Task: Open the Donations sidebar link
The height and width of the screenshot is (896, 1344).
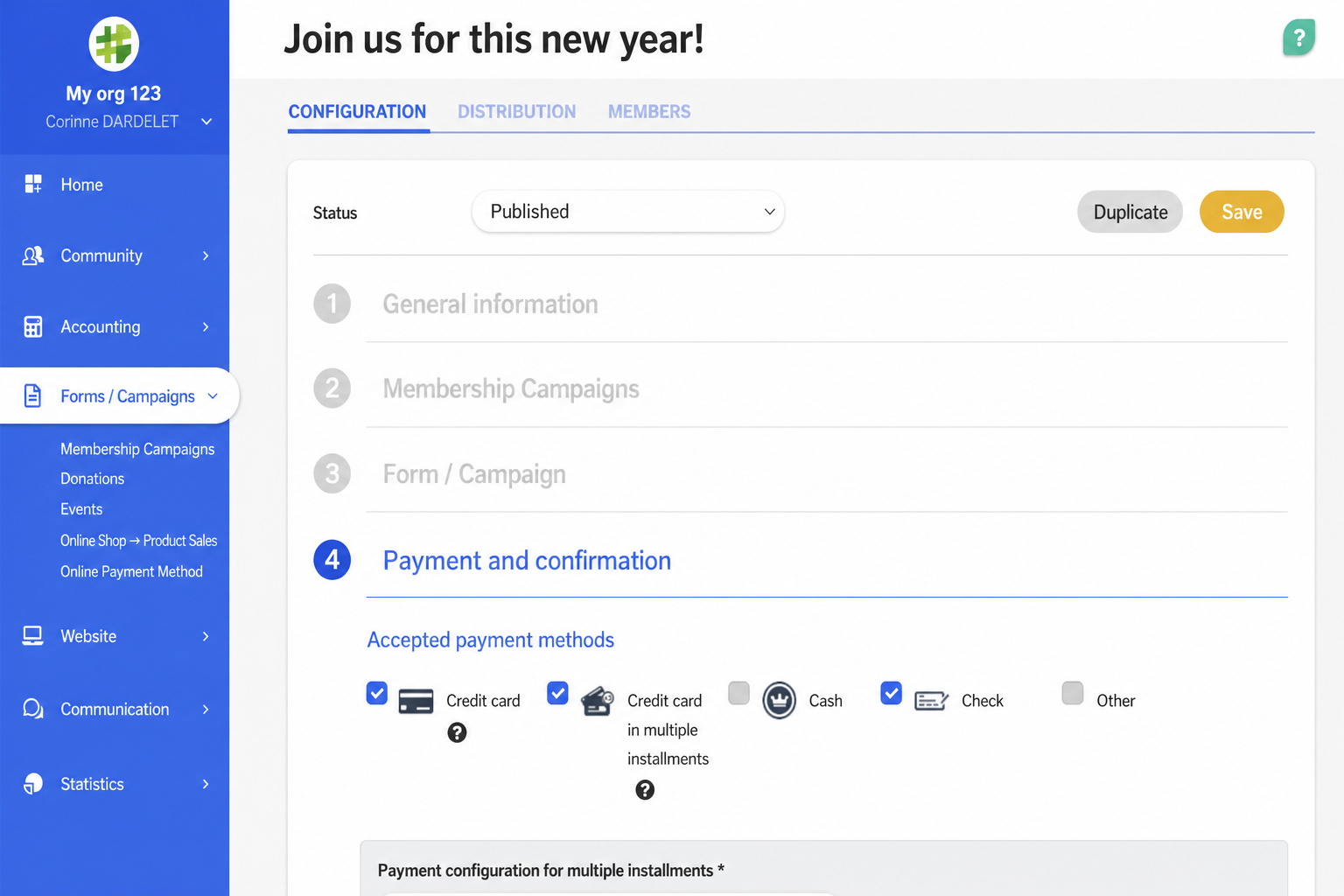Action: (x=93, y=479)
